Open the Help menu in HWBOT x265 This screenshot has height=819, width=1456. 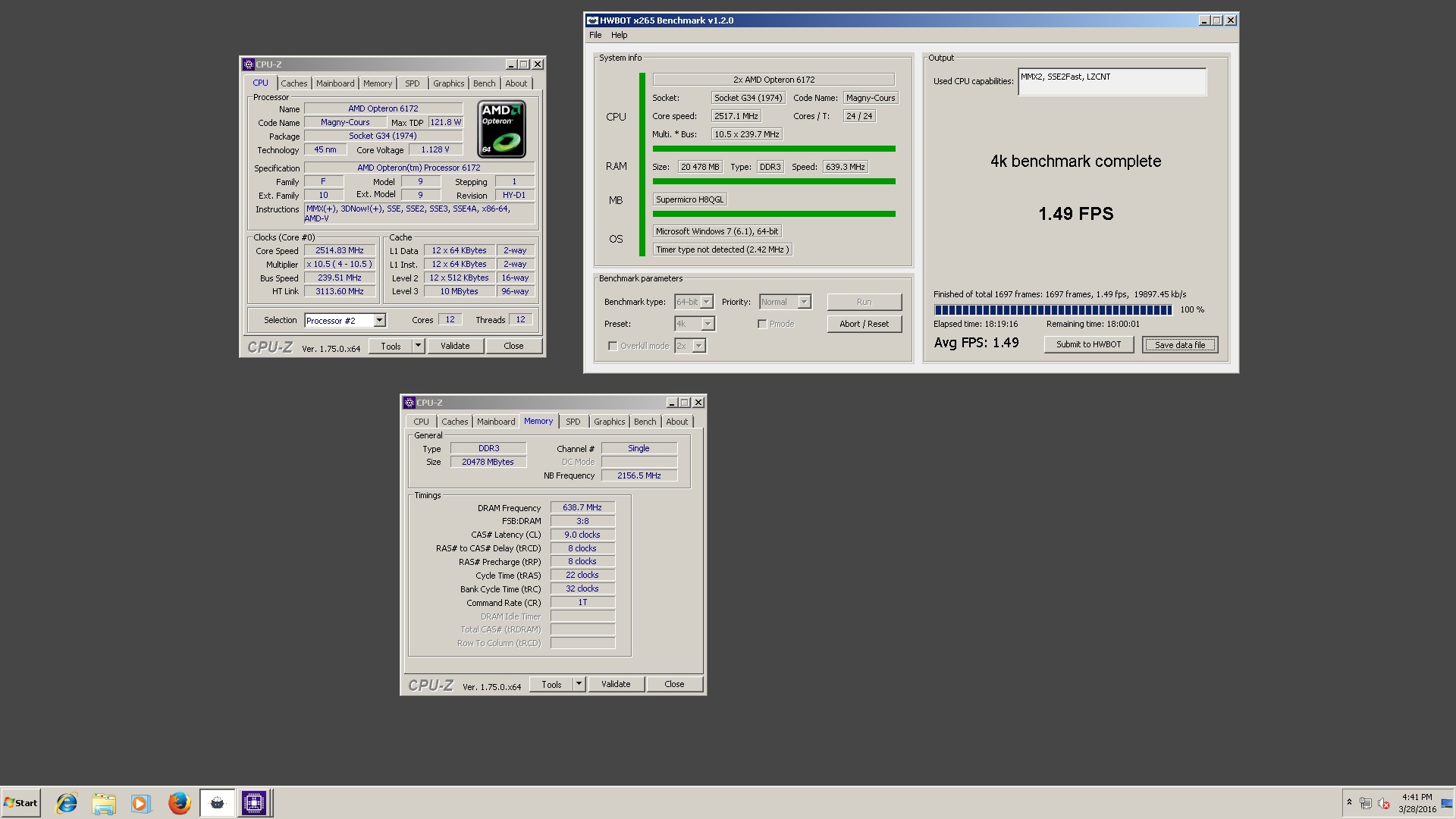[x=620, y=35]
